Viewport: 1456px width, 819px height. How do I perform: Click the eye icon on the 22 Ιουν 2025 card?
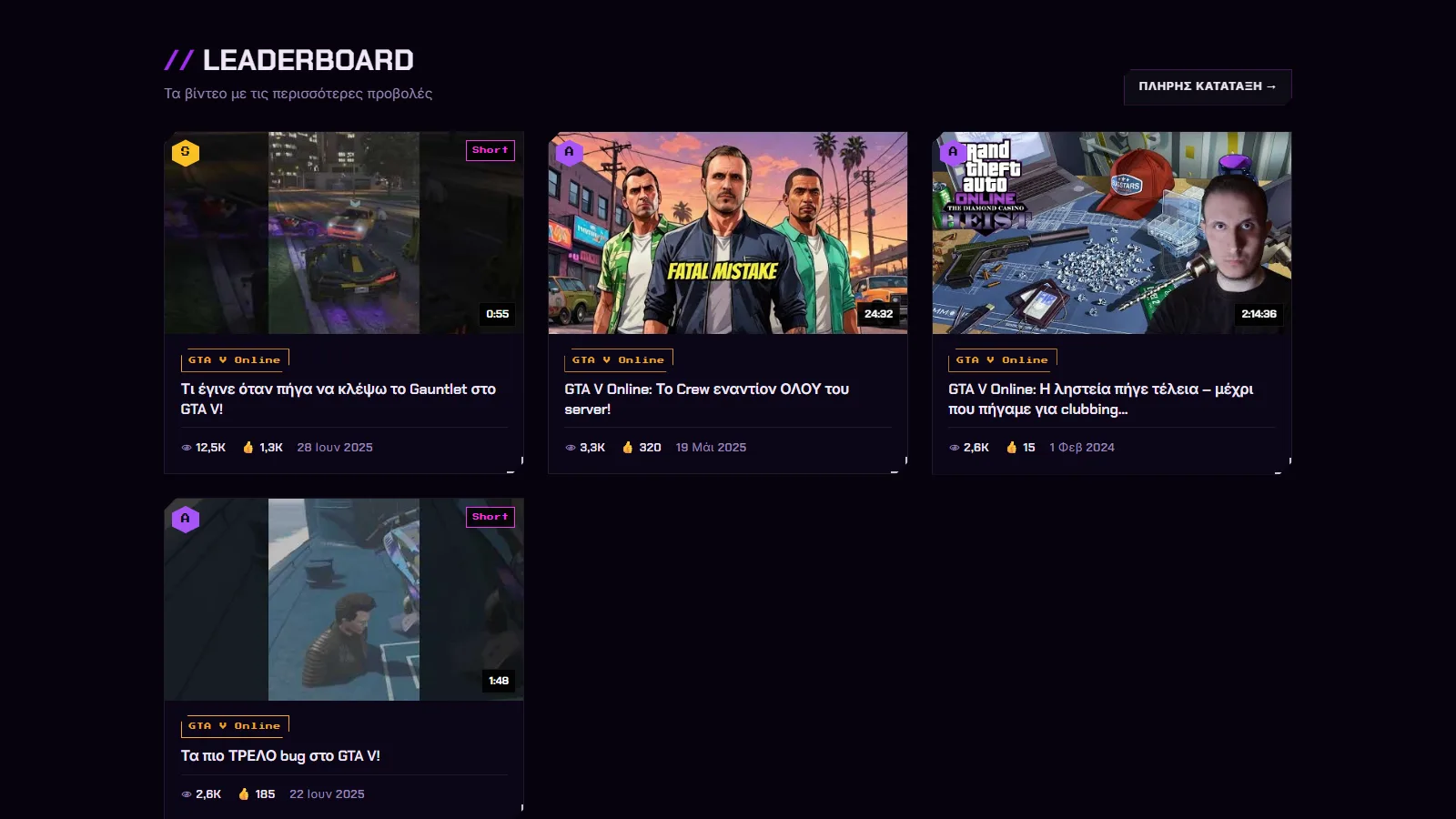tap(187, 794)
